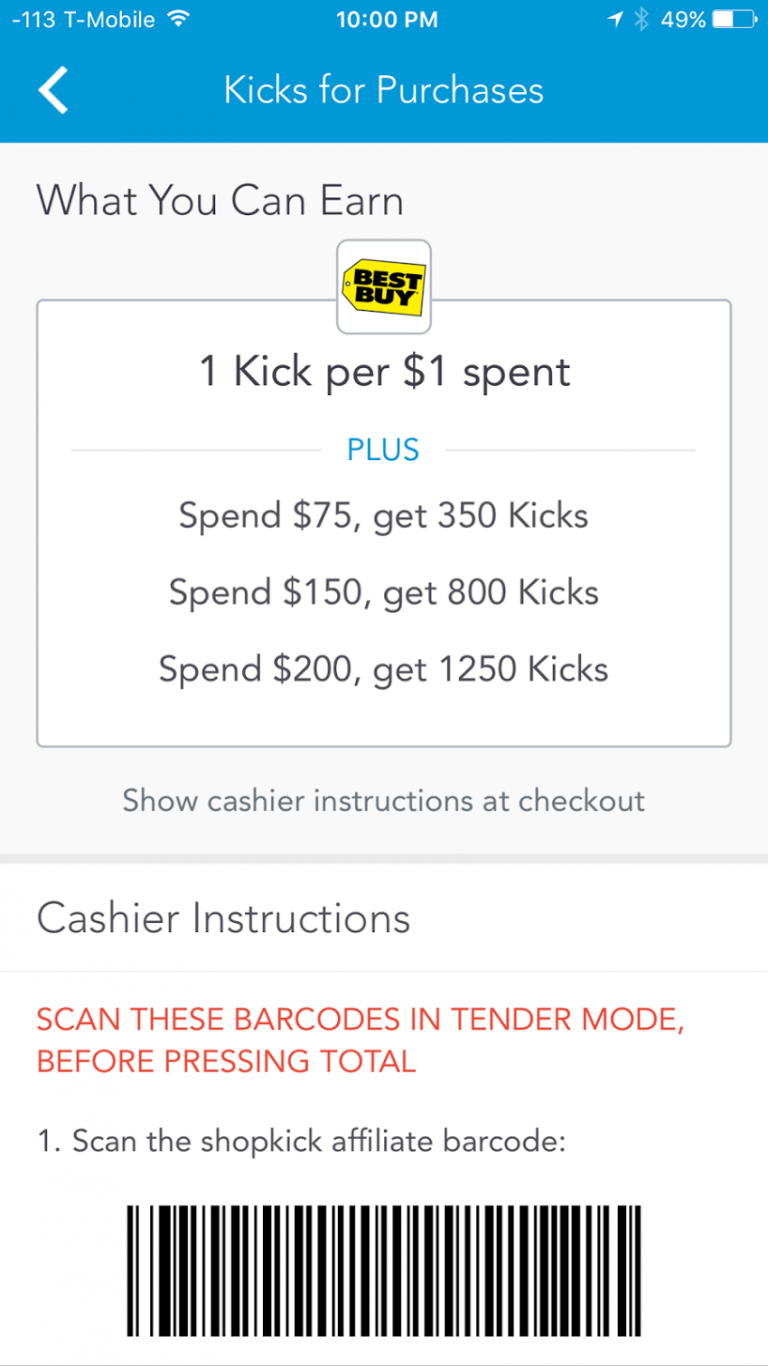Tap the location arrow status icon
Viewport: 768px width, 1366px height.
click(x=614, y=18)
